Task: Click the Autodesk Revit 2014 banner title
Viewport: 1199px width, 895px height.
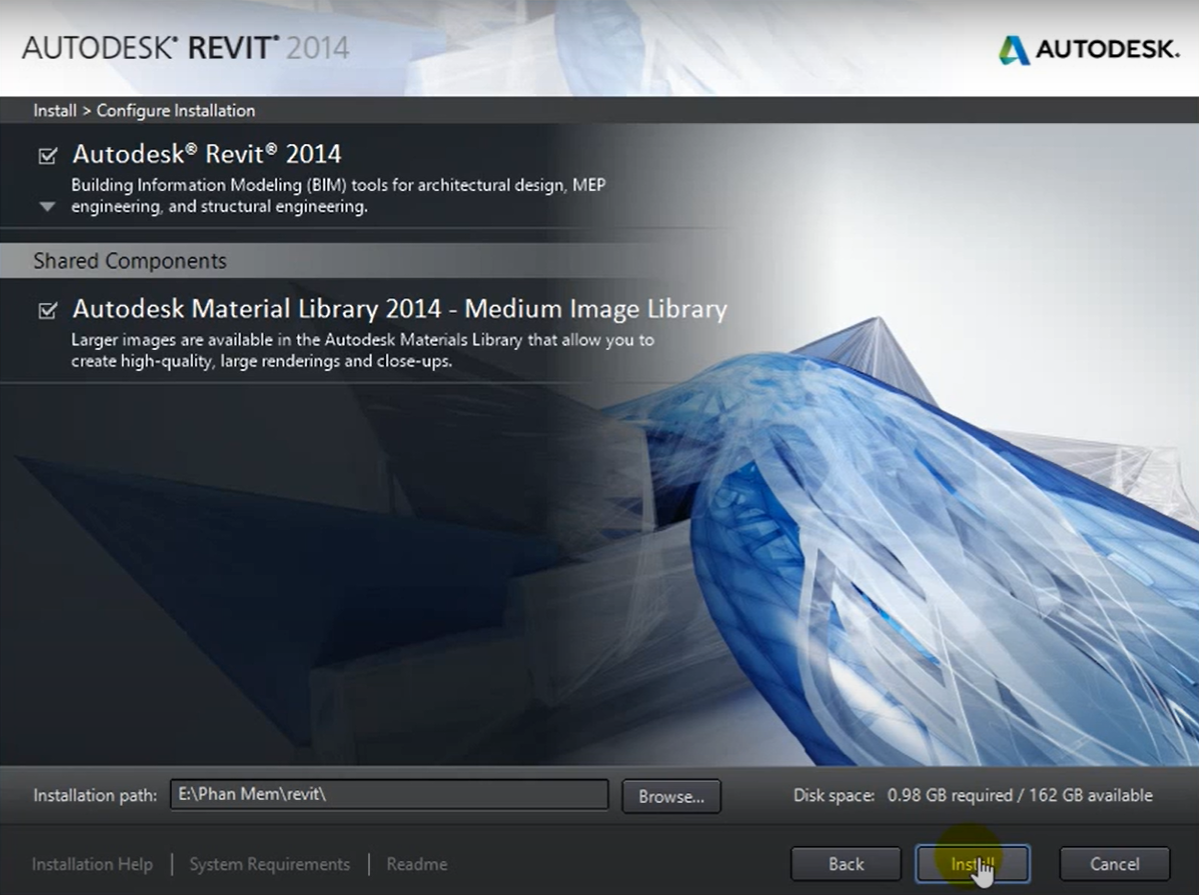Action: (185, 48)
